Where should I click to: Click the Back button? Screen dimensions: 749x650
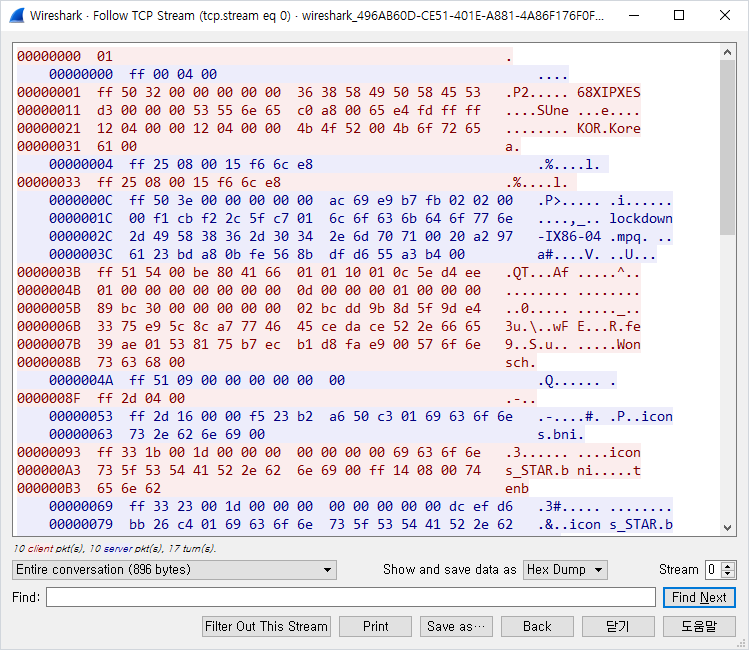coord(537,626)
